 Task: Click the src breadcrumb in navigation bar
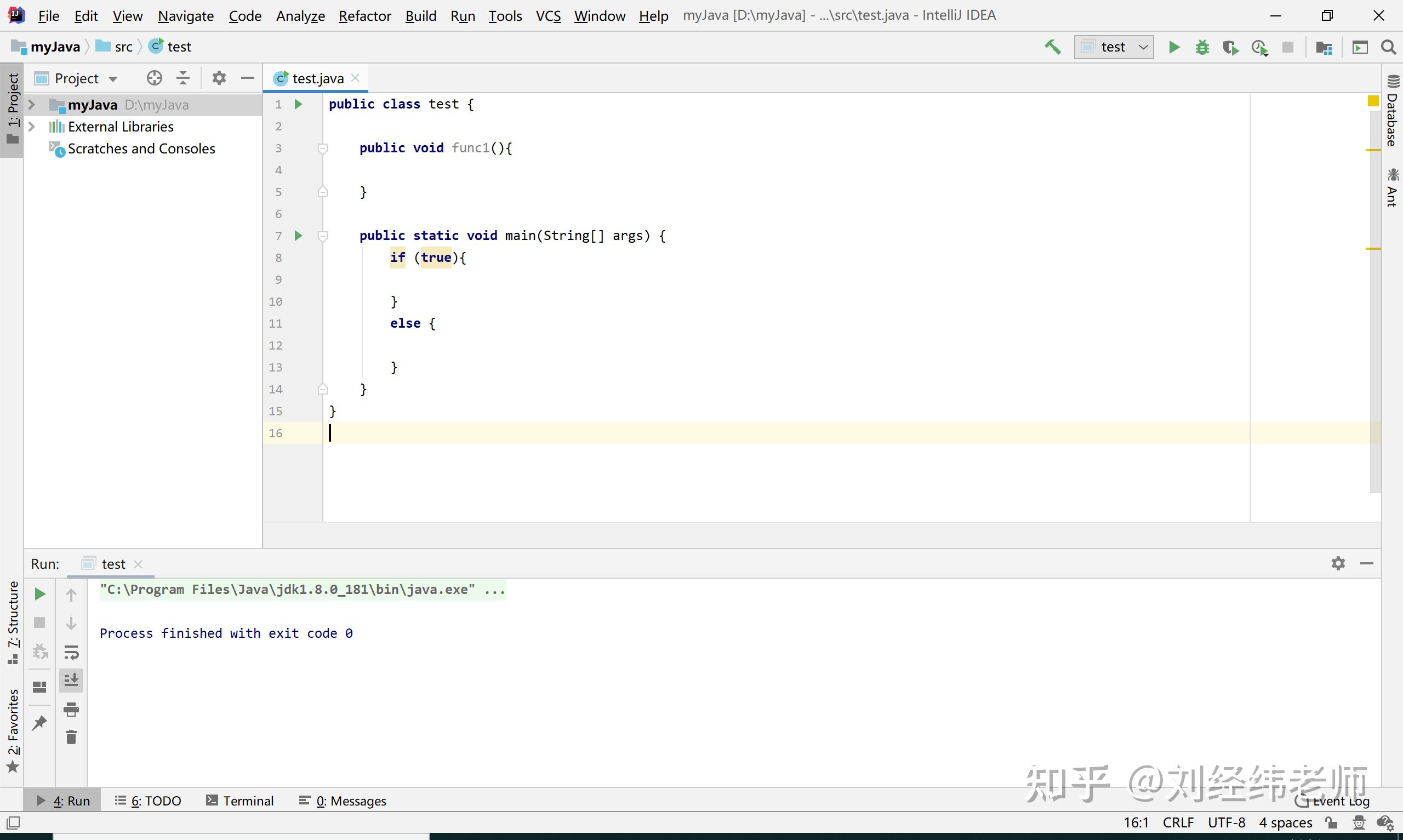coord(122,47)
